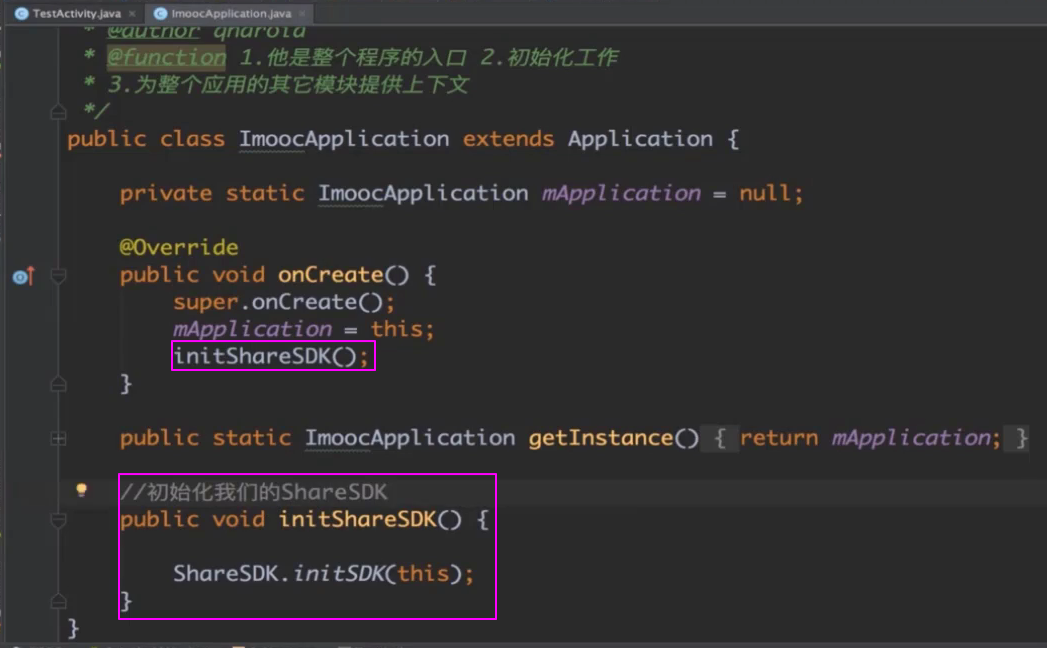Click the @Override annotation

(179, 247)
